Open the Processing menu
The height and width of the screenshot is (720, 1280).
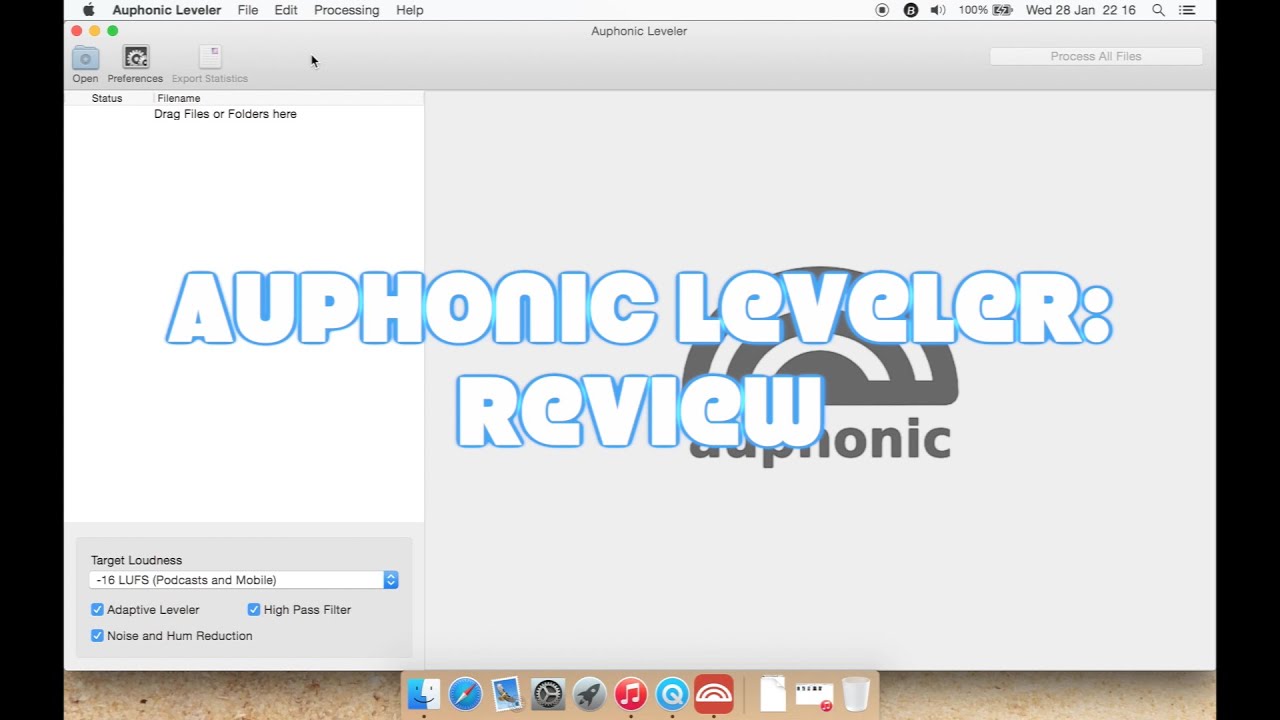click(x=346, y=10)
